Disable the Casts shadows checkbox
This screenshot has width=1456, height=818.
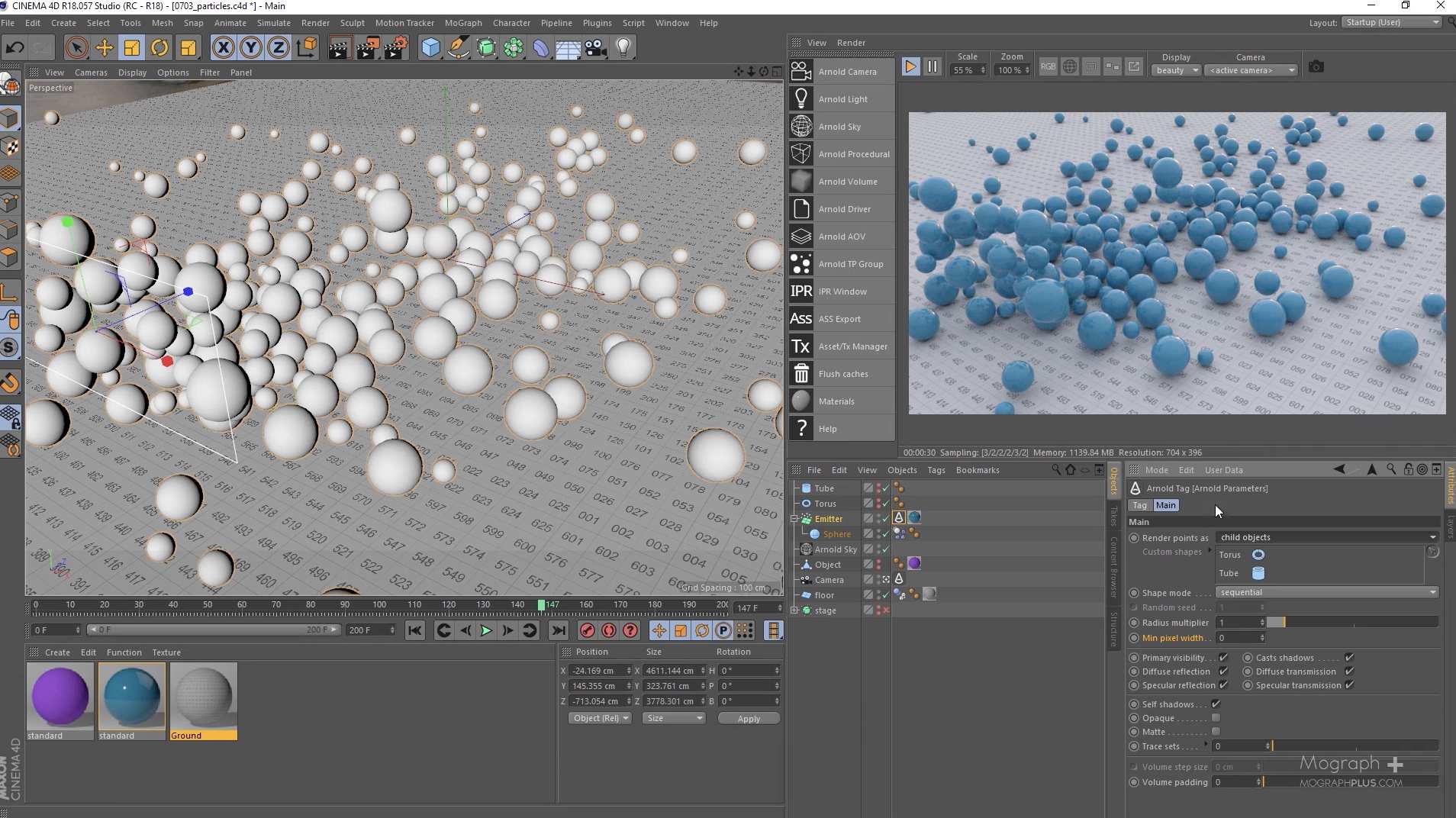pos(1349,658)
